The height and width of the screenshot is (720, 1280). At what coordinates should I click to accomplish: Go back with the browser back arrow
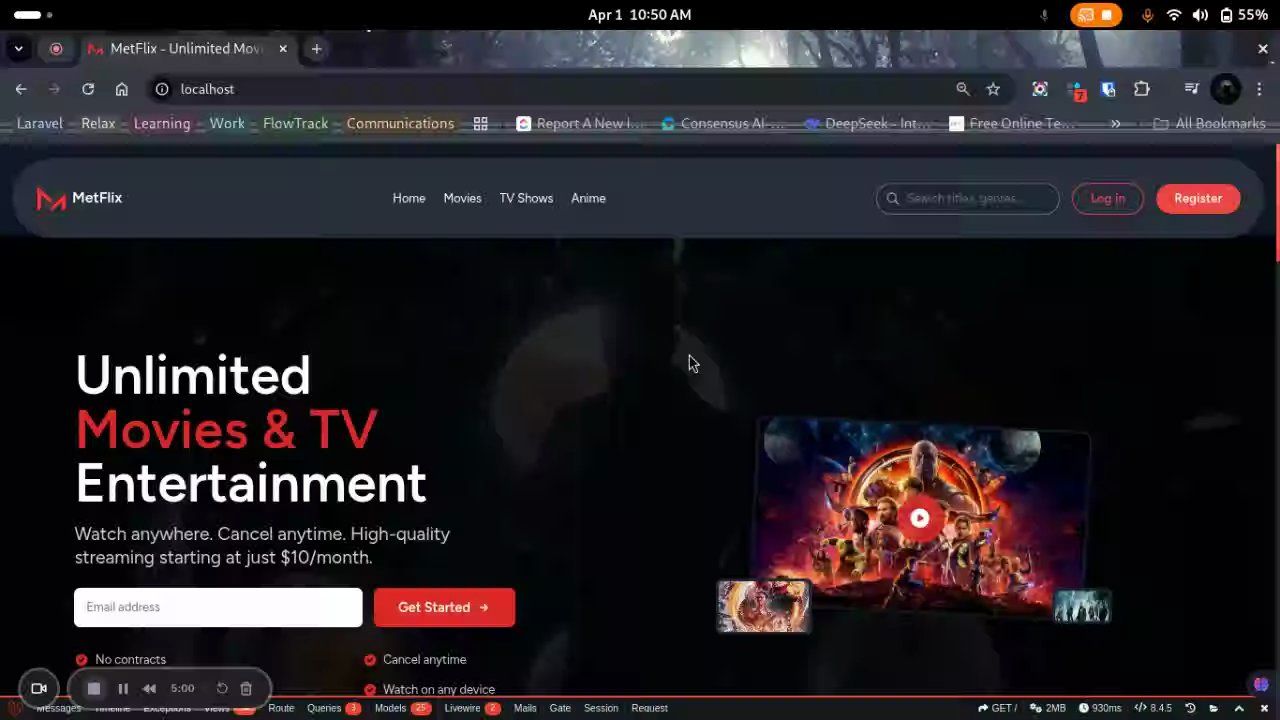[x=21, y=89]
